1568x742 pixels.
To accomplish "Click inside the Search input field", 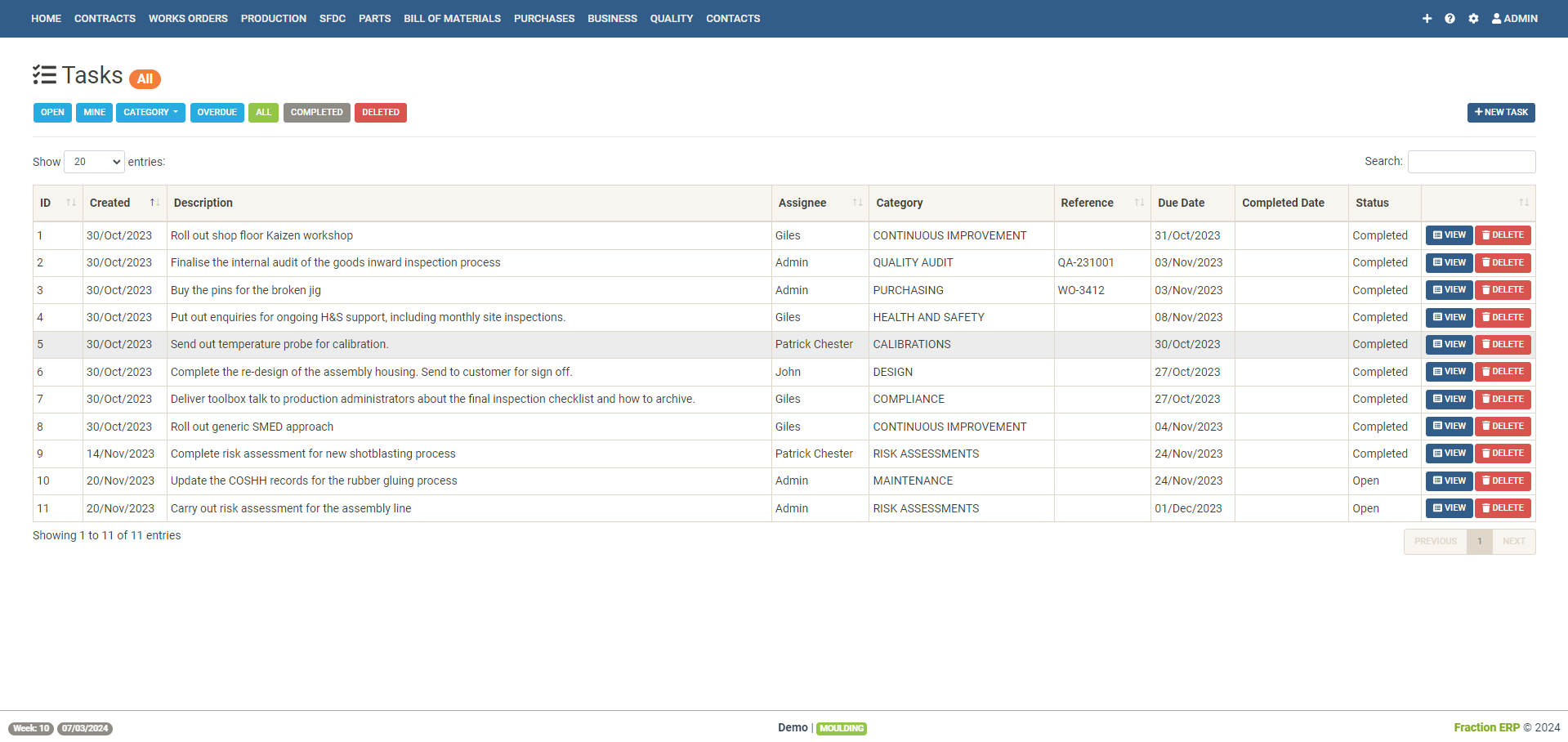I will point(1471,161).
